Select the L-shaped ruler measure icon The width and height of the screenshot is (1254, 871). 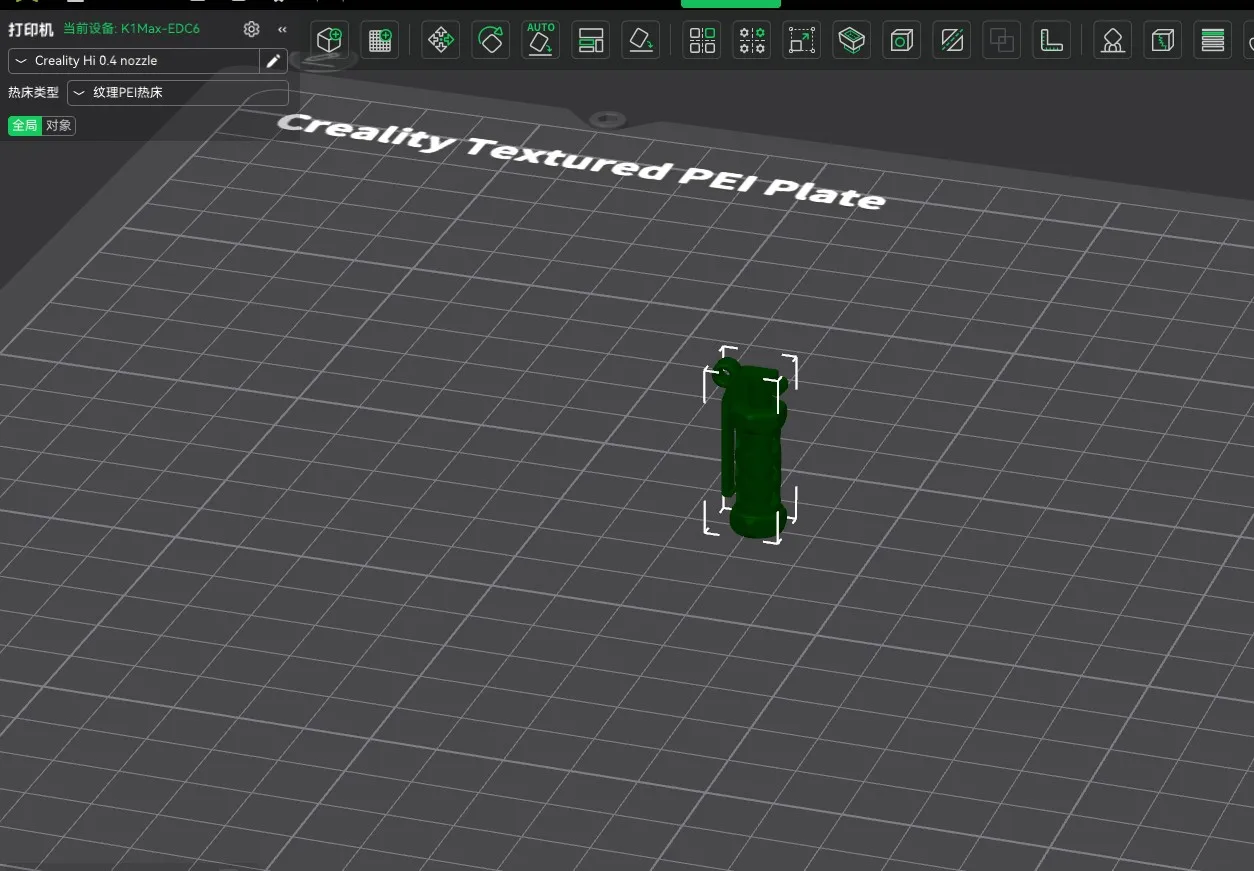point(1051,40)
